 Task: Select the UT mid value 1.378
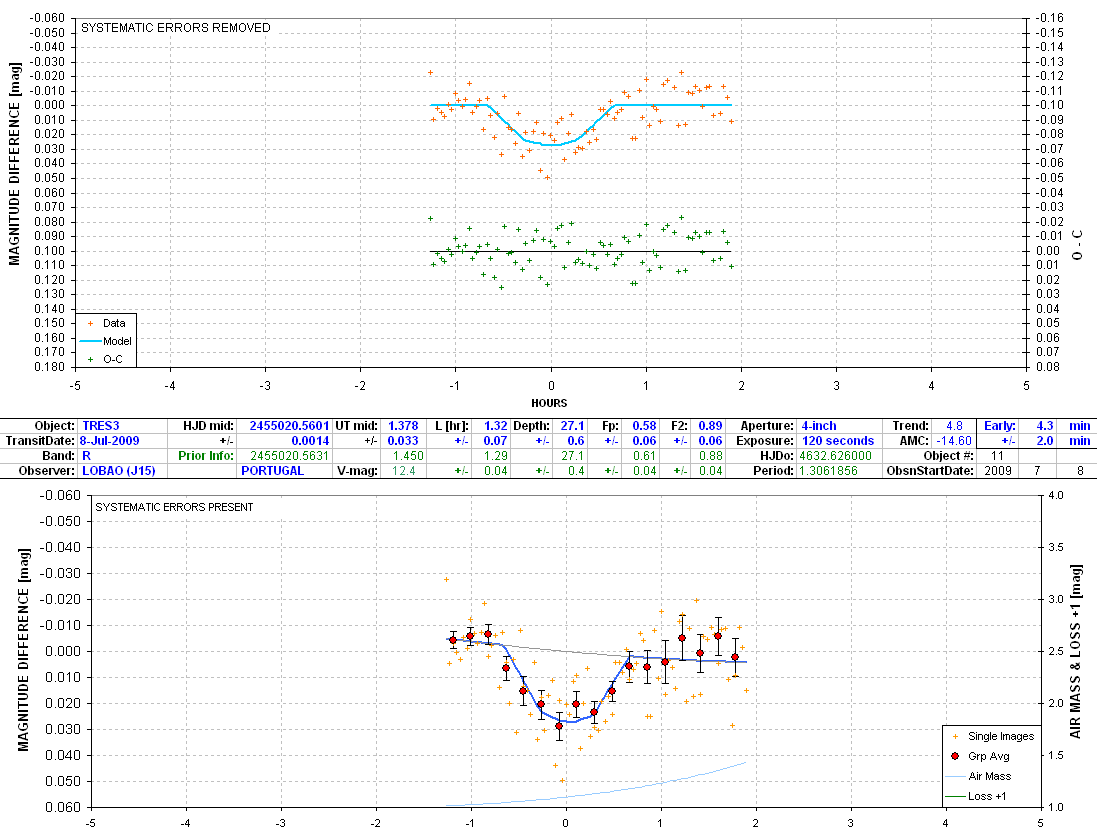(x=403, y=425)
